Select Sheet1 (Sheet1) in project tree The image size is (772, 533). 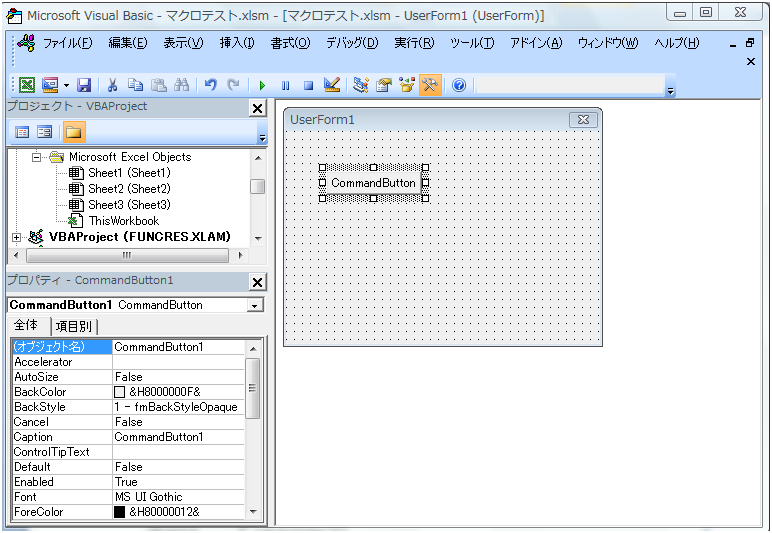click(129, 173)
